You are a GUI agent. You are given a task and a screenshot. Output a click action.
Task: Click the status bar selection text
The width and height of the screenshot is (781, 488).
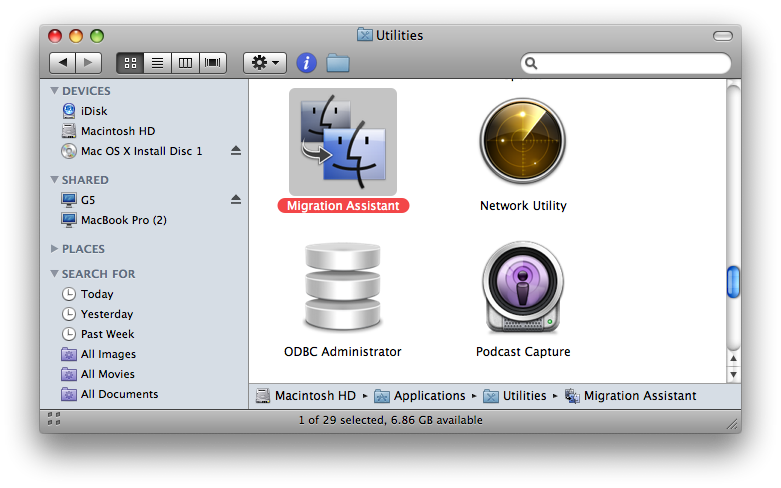(x=390, y=420)
